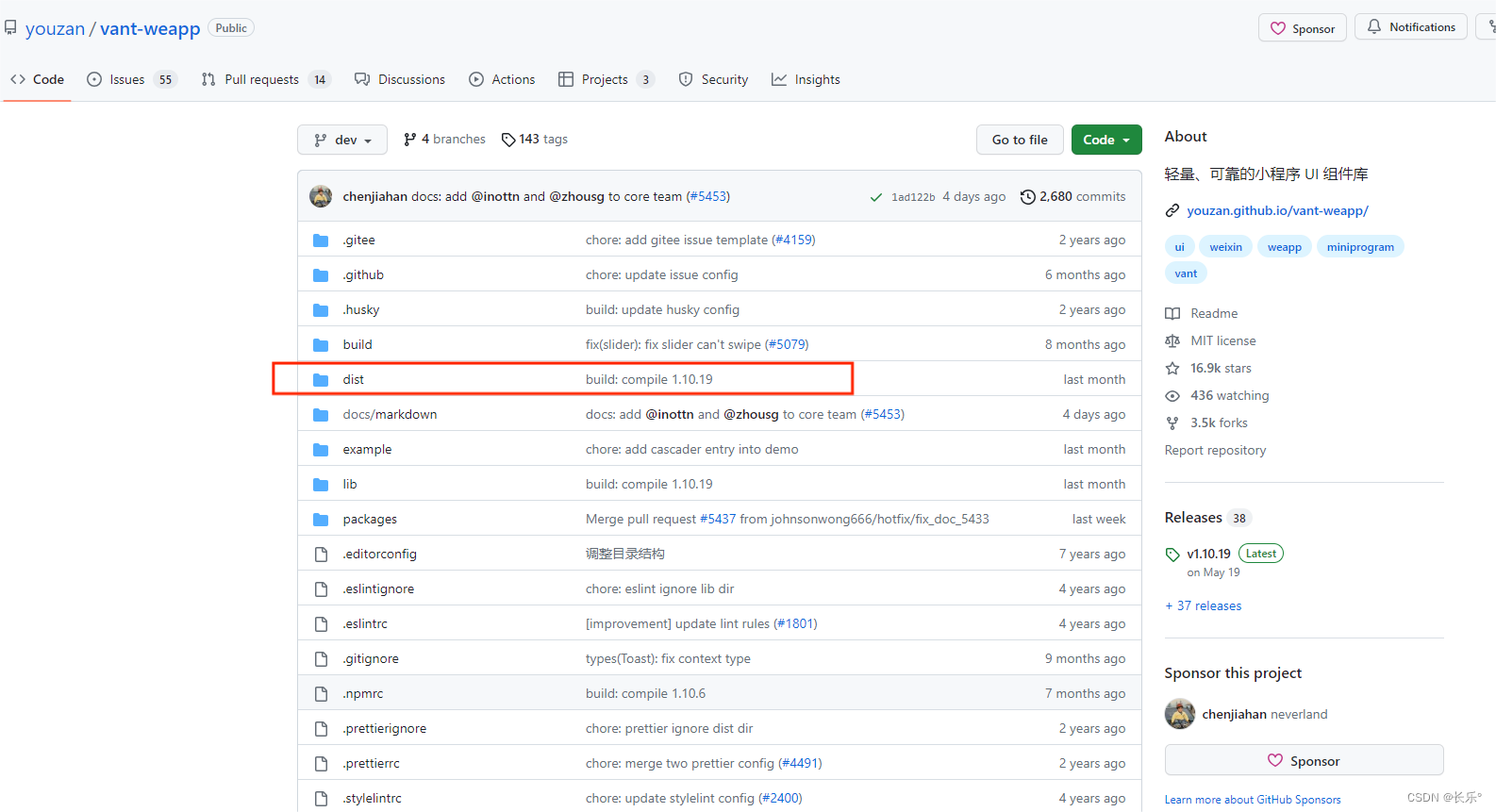Click the .eslintignore file icon
The image size is (1496, 812).
pos(321,589)
